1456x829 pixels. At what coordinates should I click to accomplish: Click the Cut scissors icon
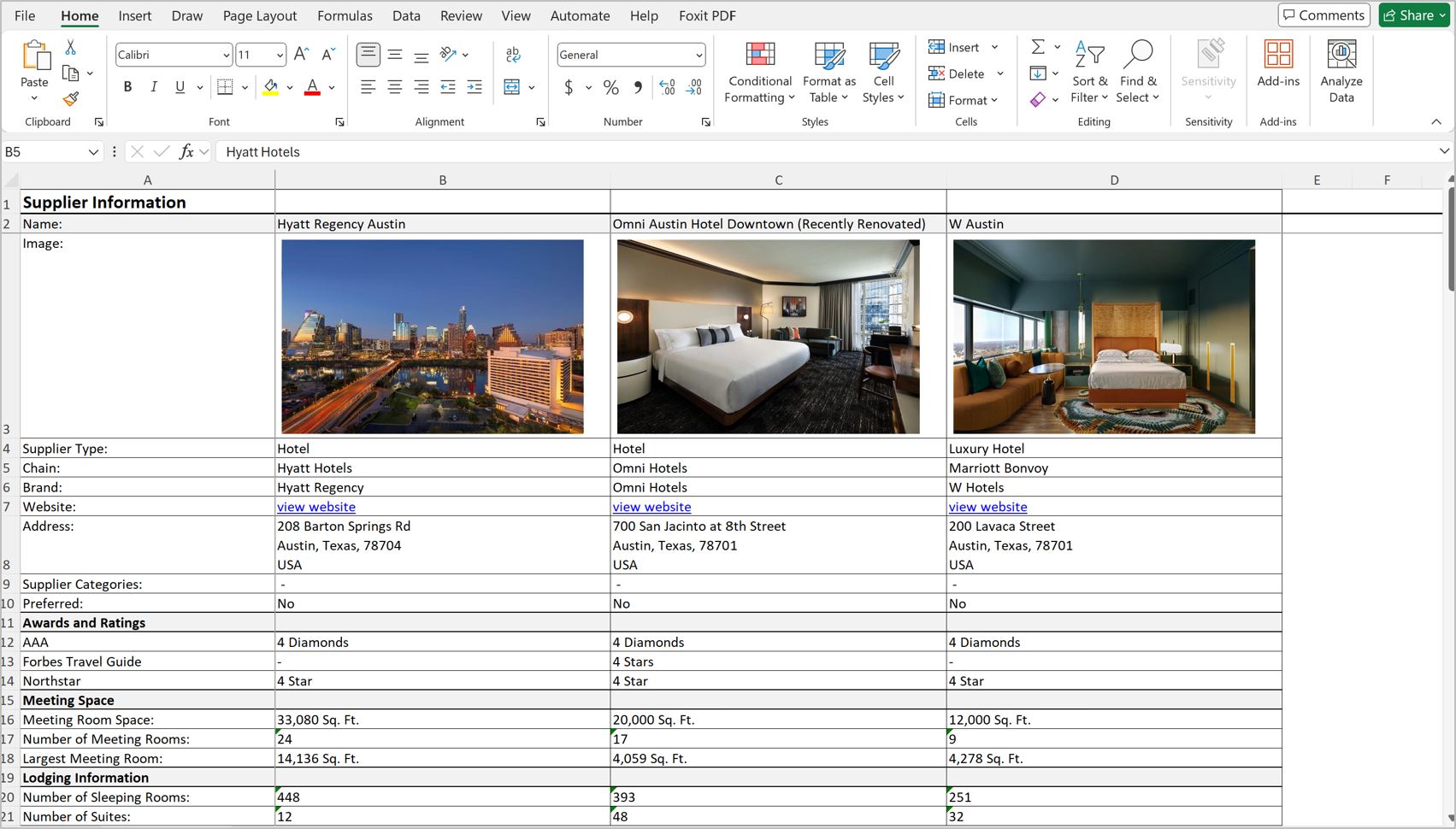[71, 48]
